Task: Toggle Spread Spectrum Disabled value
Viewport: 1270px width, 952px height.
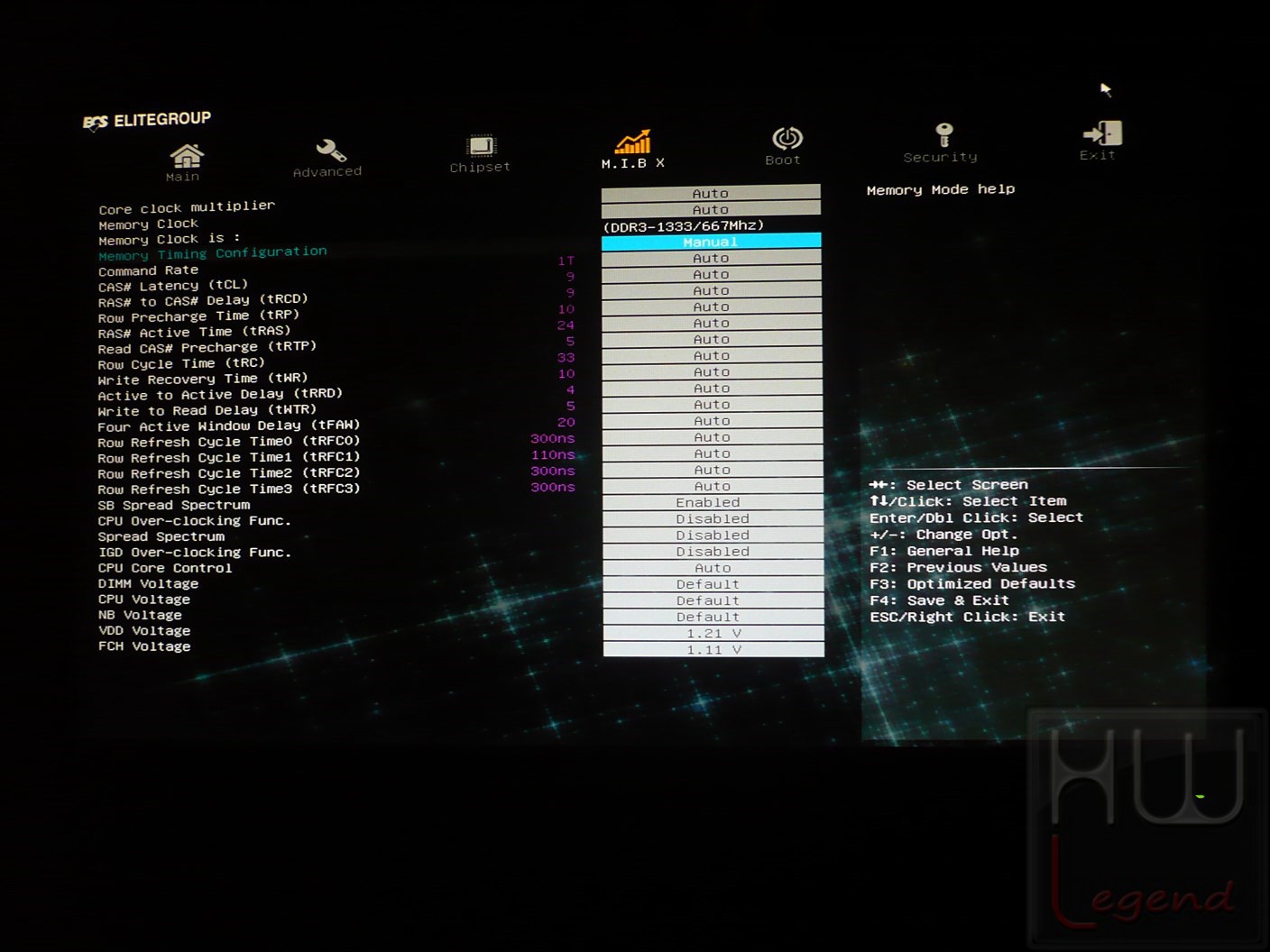Action: tap(713, 535)
